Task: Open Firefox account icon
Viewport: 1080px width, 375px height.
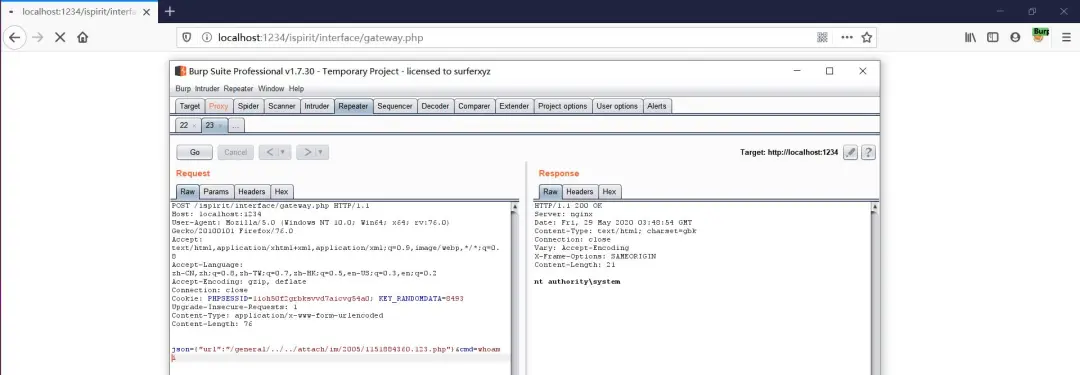Action: pos(1015,37)
